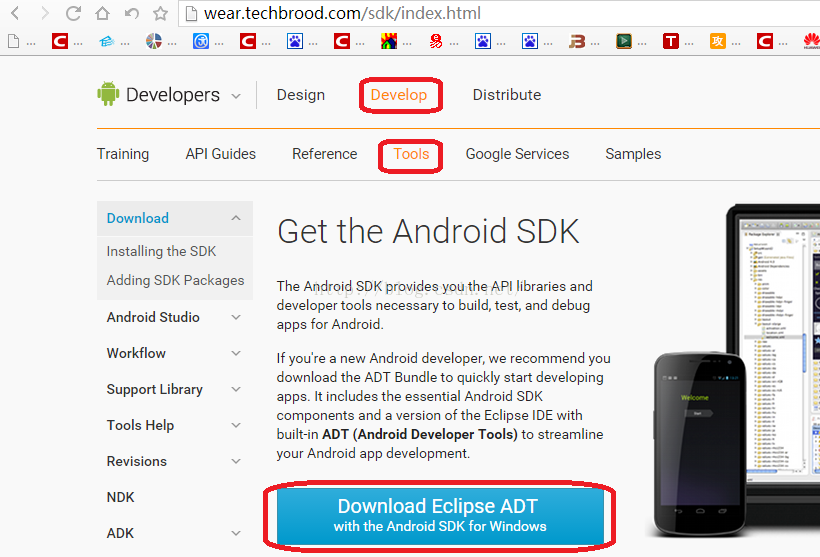Open the blank-page bookmark icon
Screen dimensions: 820x557
pos(14,41)
